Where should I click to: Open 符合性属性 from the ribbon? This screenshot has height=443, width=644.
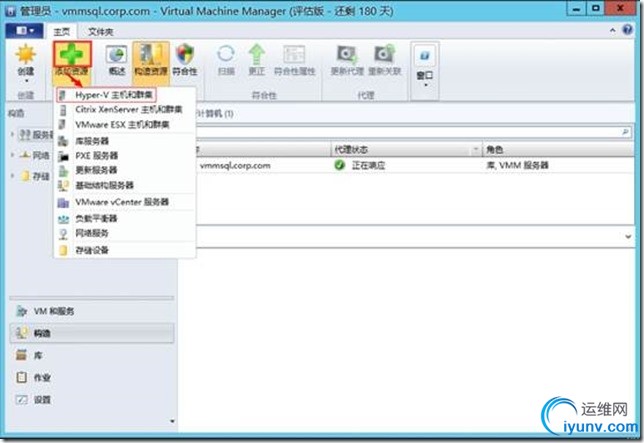pyautogui.click(x=294, y=60)
